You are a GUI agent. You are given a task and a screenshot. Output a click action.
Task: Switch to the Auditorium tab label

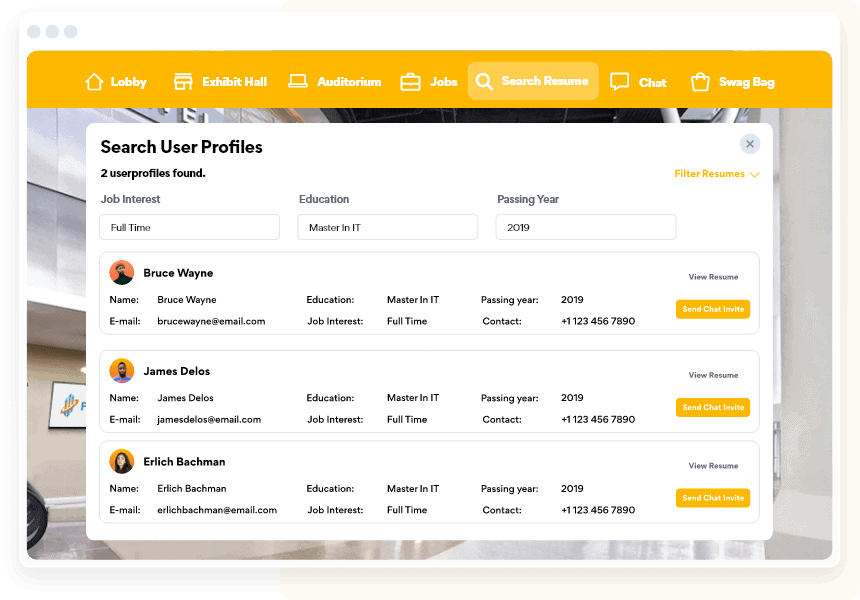tap(349, 82)
